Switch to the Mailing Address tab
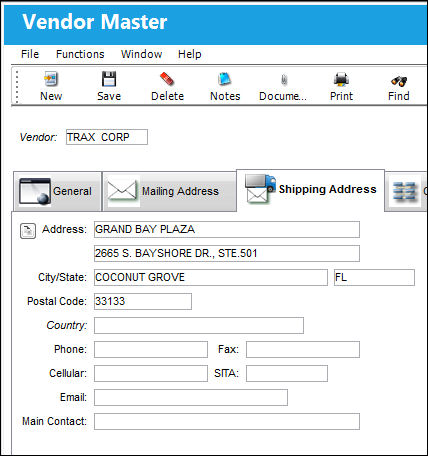Screen dimensions: 428x456 169,191
